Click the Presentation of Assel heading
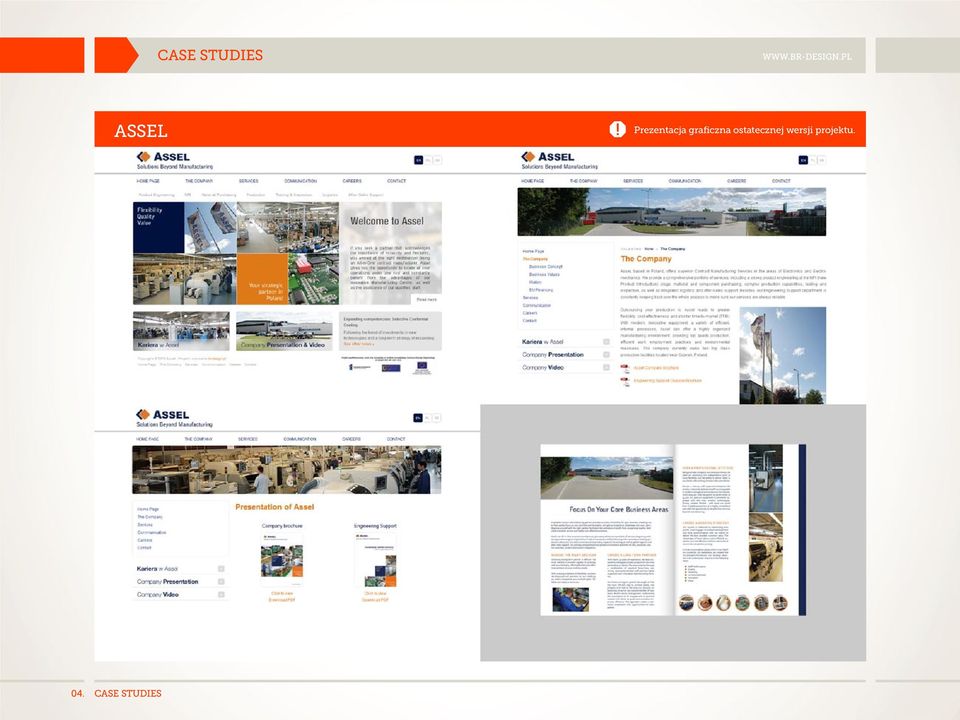This screenshot has height=720, width=960. pos(275,507)
